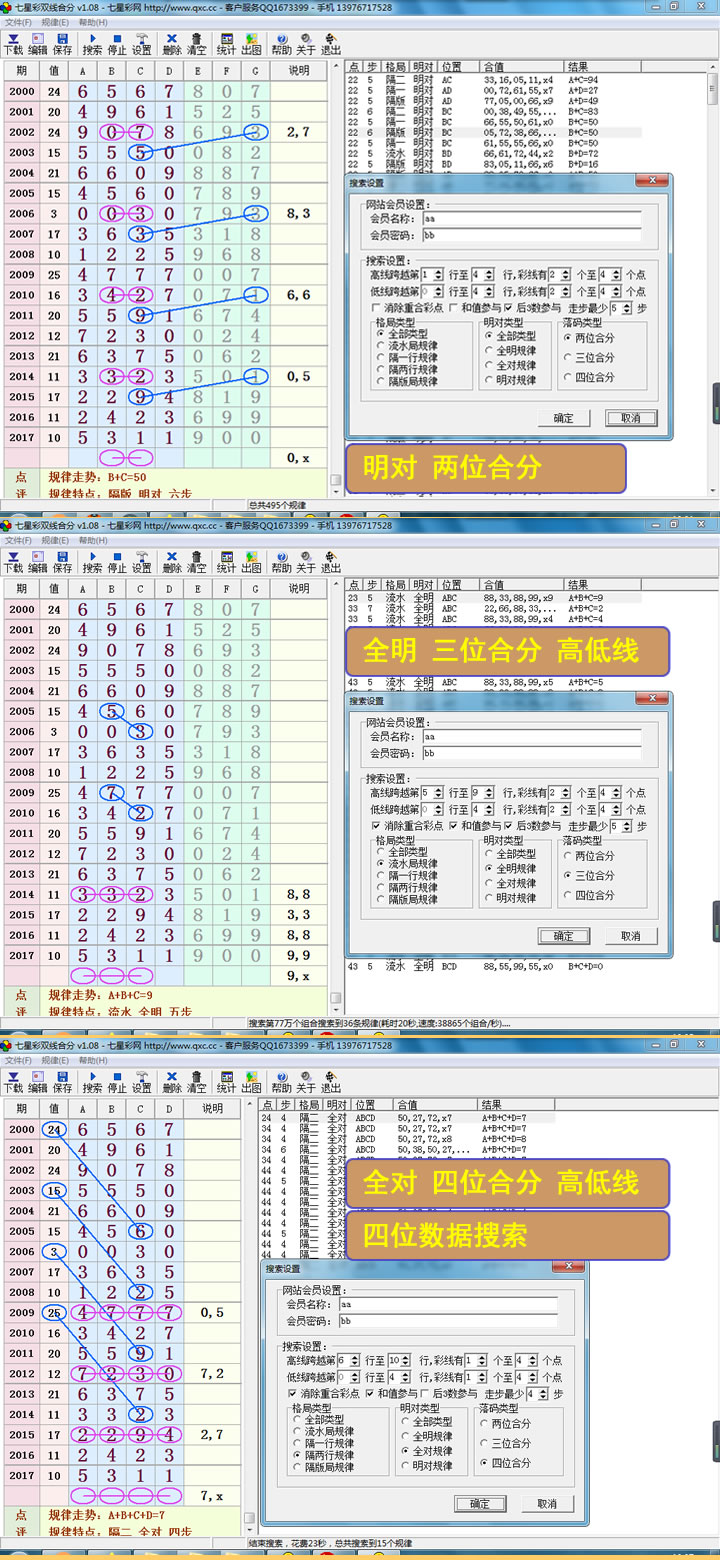The height and width of the screenshot is (1560, 720).
Task: Click 关于 about icon in middle window
Action: click(x=306, y=561)
